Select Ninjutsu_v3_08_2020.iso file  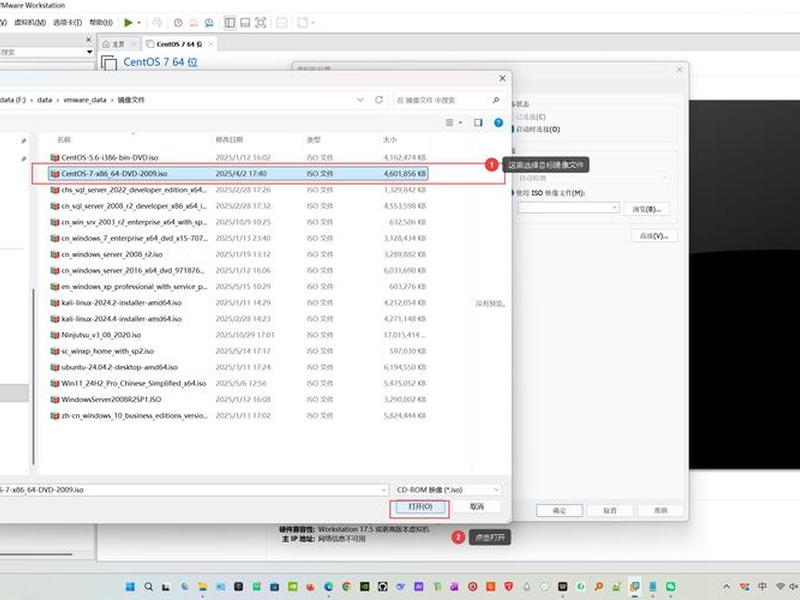click(238, 335)
